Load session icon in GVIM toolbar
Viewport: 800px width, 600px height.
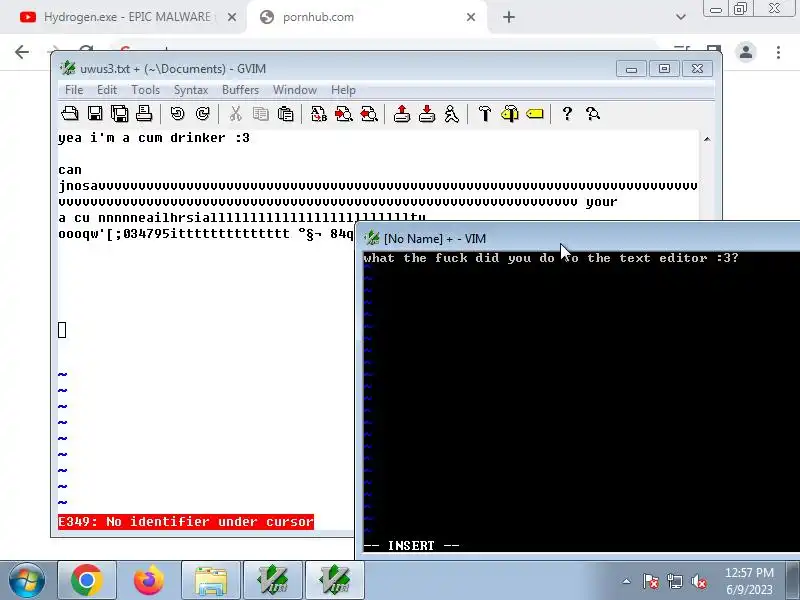tap(402, 113)
